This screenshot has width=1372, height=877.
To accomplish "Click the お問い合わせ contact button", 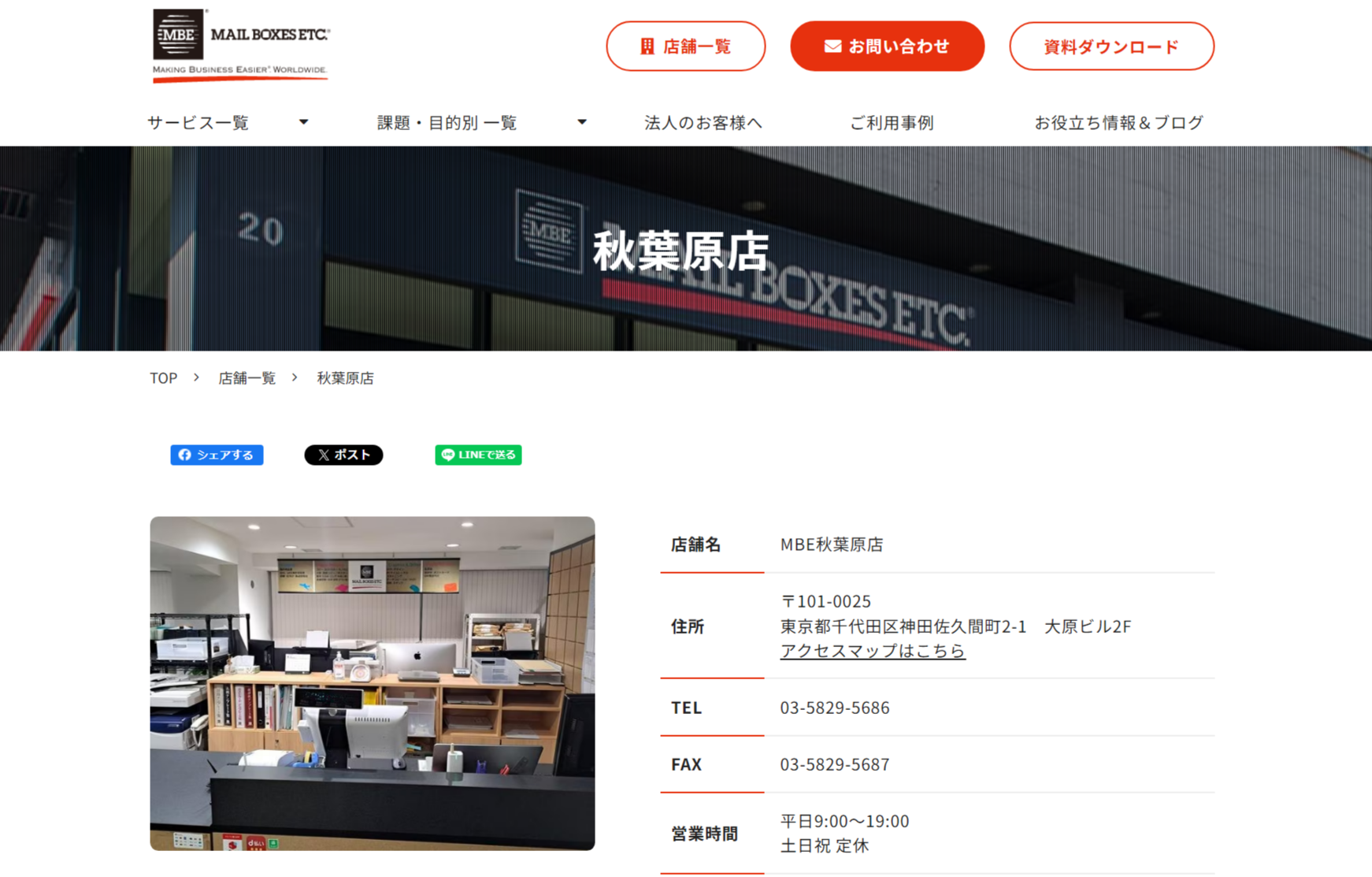I will point(887,46).
